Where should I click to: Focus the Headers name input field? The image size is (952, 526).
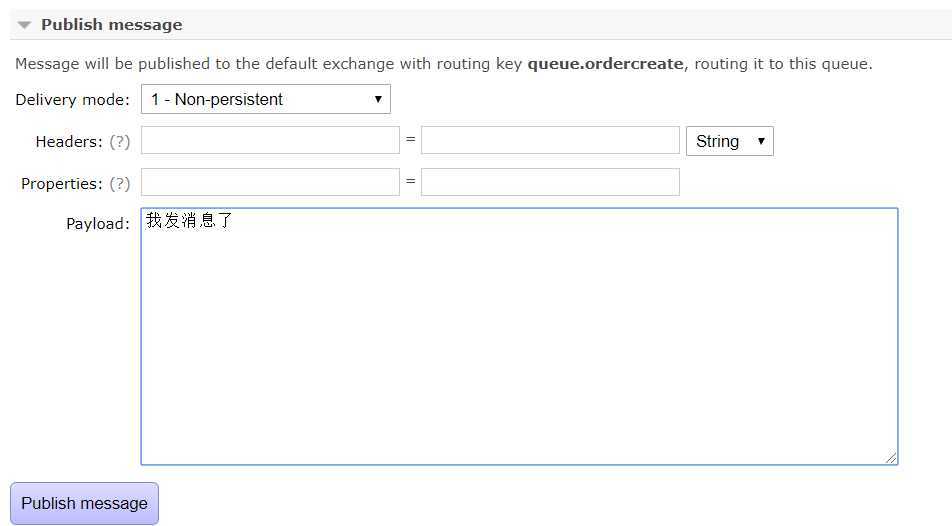[x=270, y=140]
